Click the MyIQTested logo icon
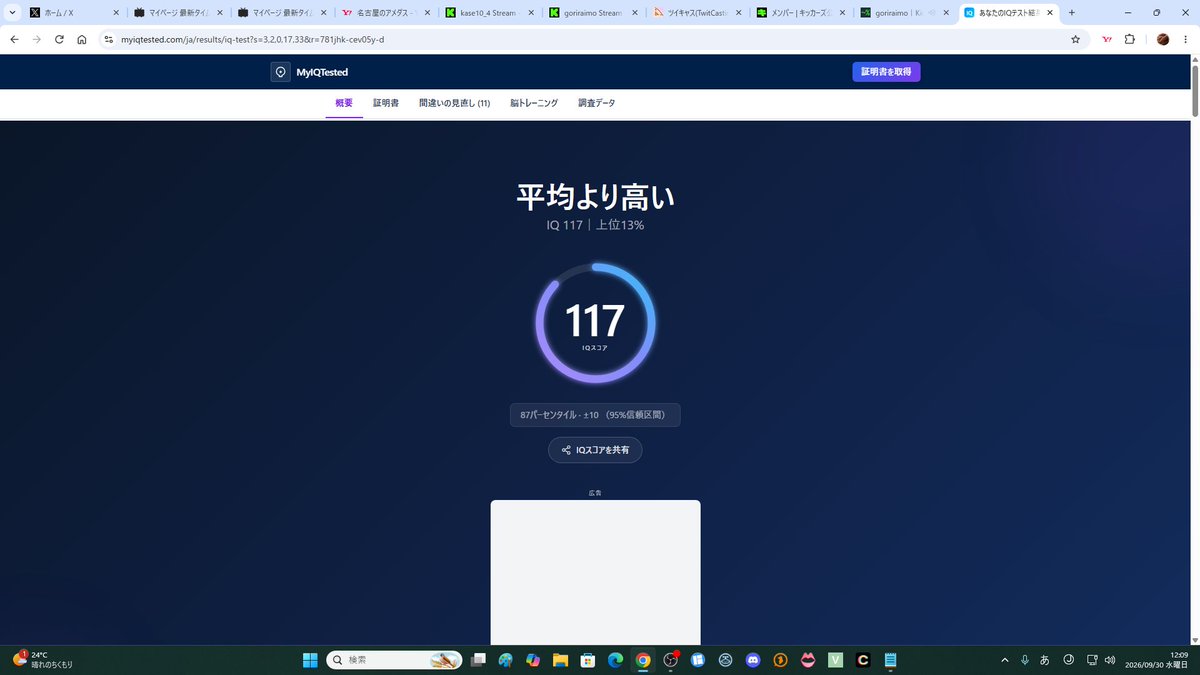 280,72
